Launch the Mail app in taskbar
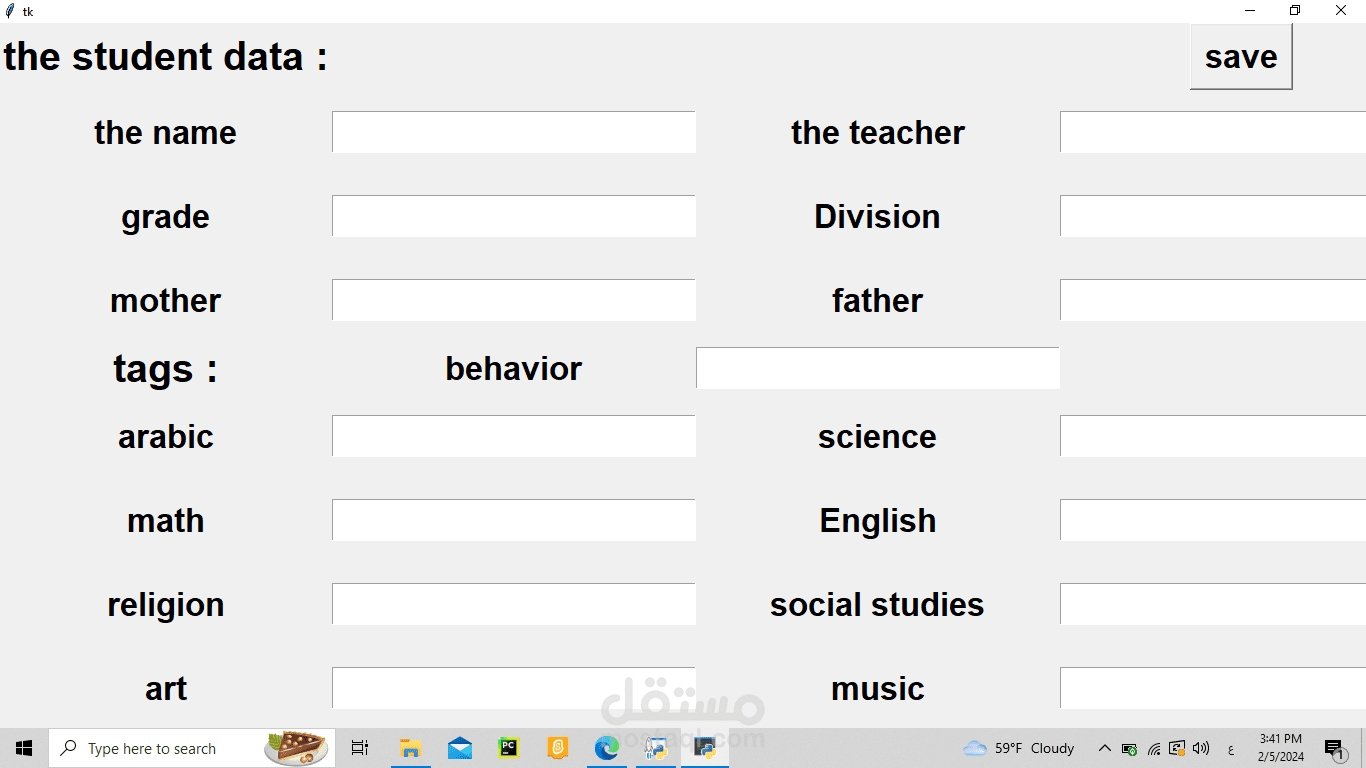Screen dimensions: 1366x768 click(x=460, y=748)
